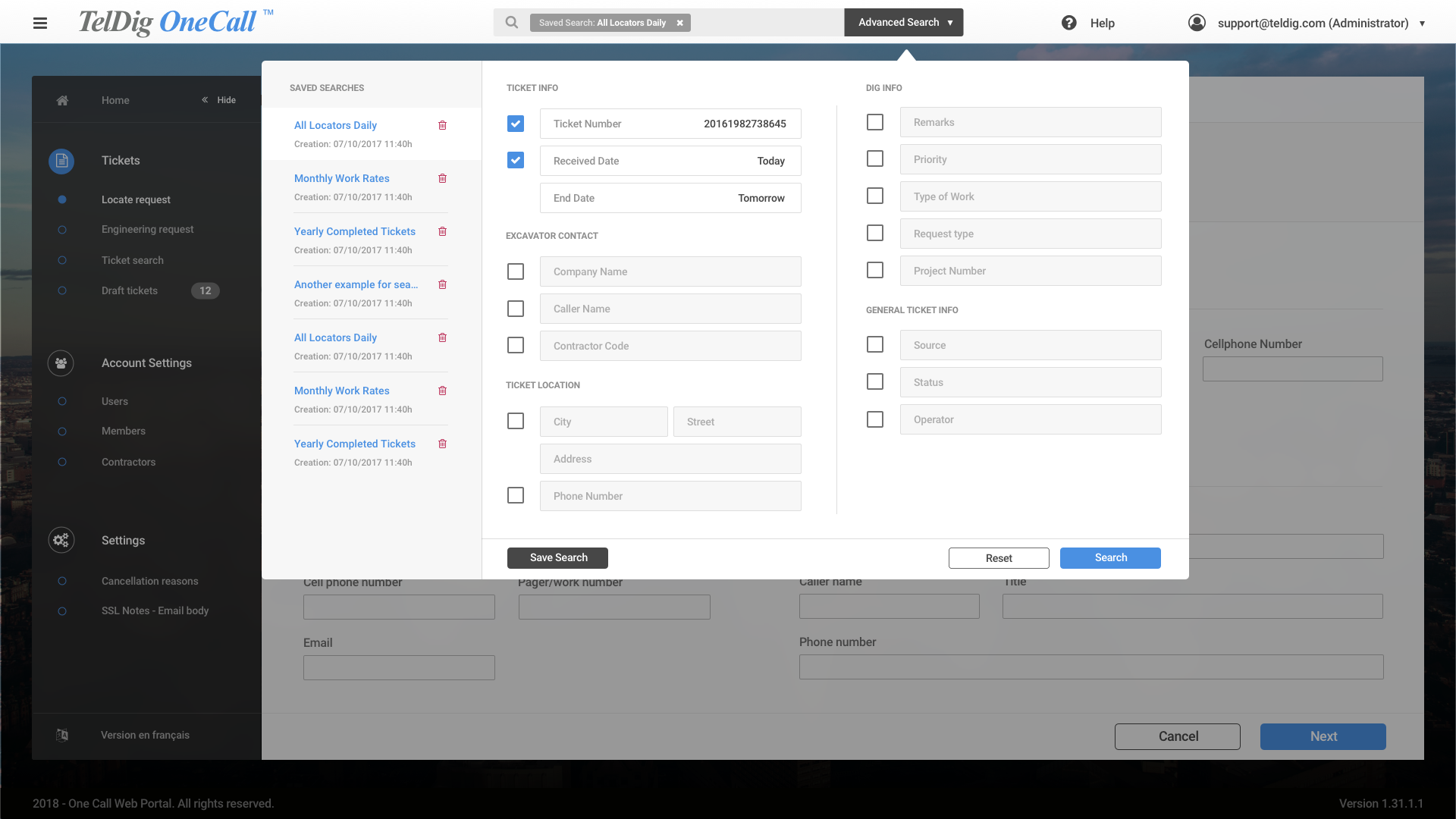Open the administrator account dropdown arrow
Image resolution: width=1456 pixels, height=819 pixels.
coord(1422,24)
